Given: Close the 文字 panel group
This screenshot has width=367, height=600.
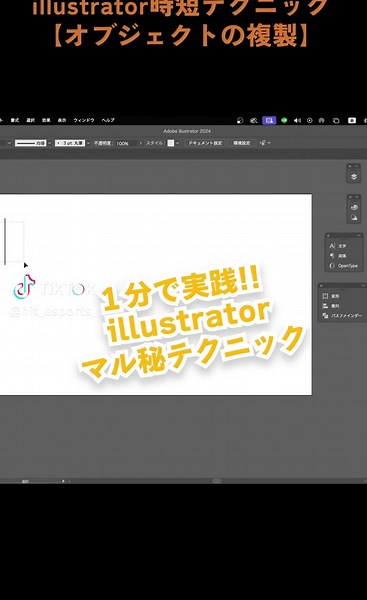Looking at the screenshot, I should pos(329,235).
